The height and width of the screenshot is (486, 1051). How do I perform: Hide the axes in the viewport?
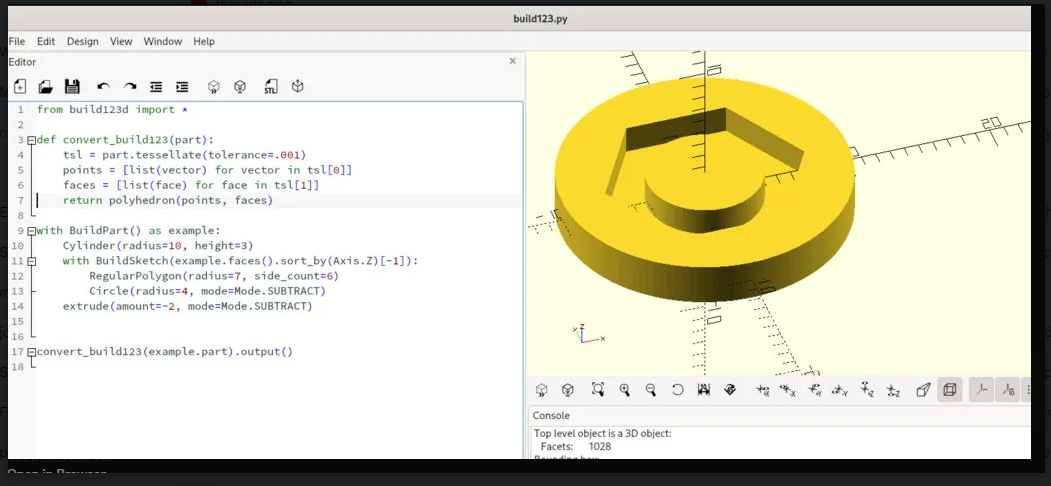point(982,390)
